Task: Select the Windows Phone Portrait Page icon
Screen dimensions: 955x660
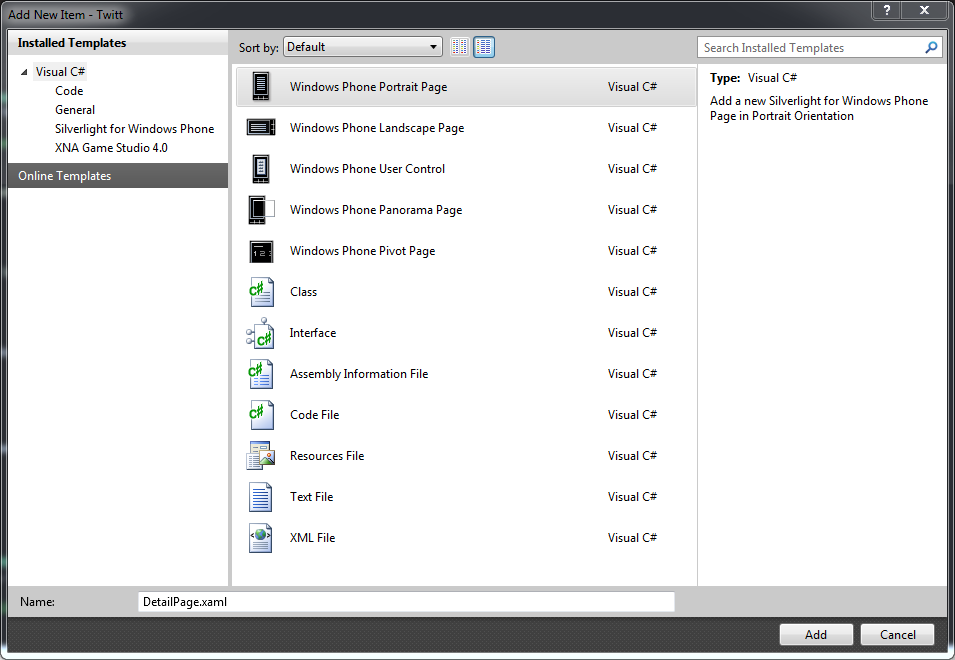Action: coord(261,86)
